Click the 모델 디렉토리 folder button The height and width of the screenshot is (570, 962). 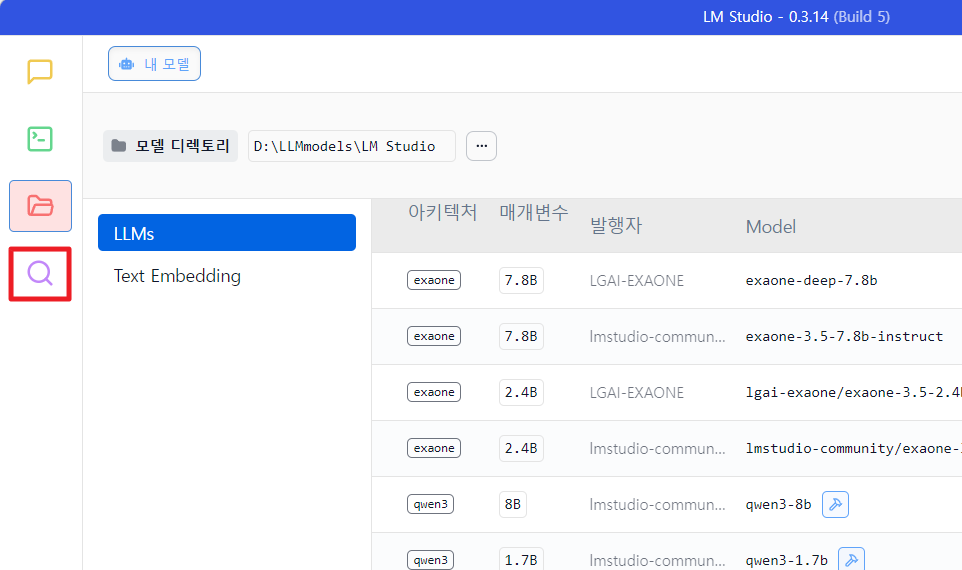[x=171, y=146]
